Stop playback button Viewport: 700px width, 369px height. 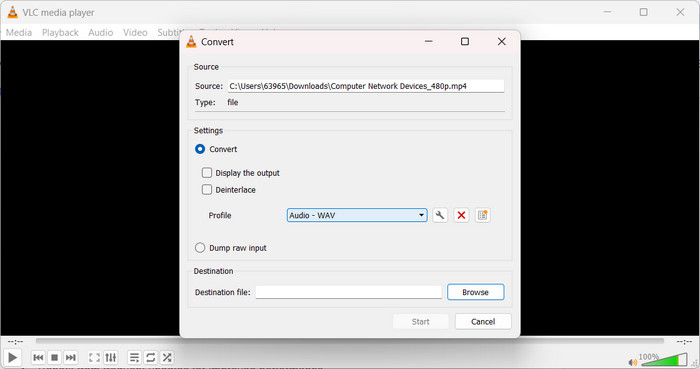click(x=54, y=357)
